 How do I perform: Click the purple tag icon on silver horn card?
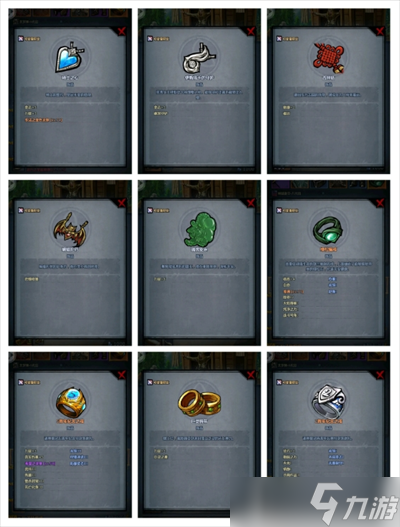point(150,39)
